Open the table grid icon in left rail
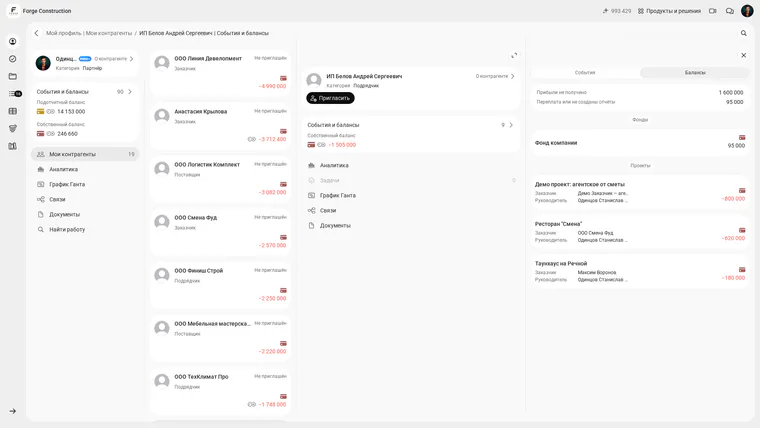760x428 pixels. click(13, 111)
